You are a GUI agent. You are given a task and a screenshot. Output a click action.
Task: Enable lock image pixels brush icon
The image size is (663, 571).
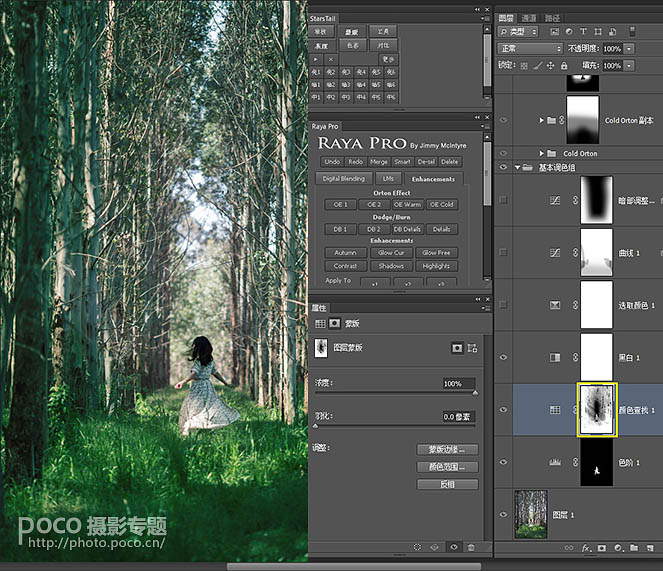(x=537, y=66)
